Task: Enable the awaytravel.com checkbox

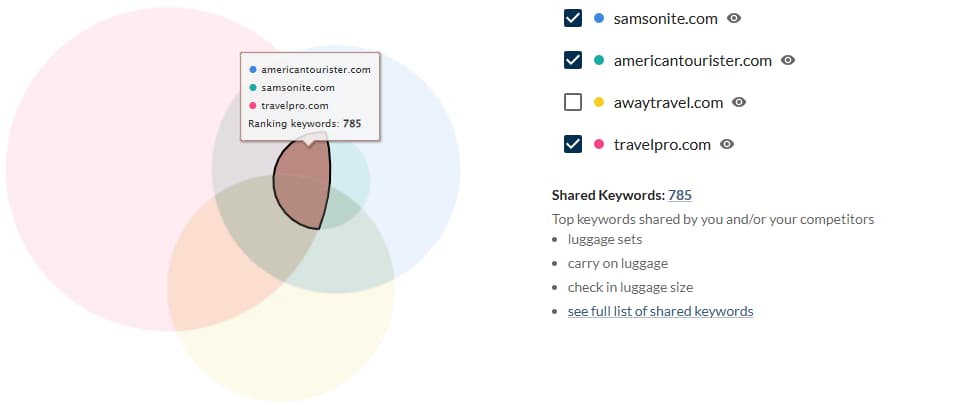Action: (x=573, y=102)
